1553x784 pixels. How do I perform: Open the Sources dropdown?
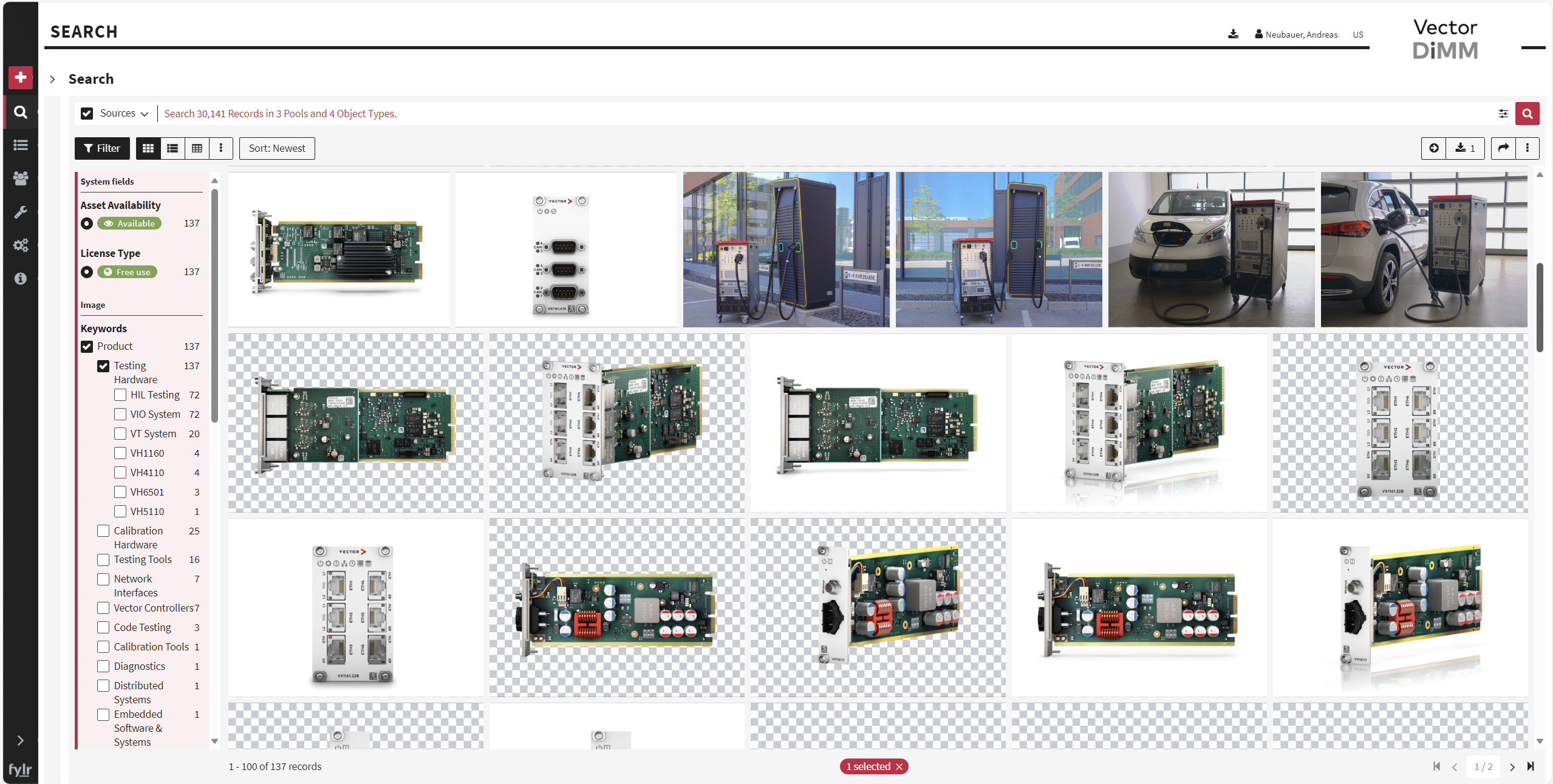[x=125, y=114]
